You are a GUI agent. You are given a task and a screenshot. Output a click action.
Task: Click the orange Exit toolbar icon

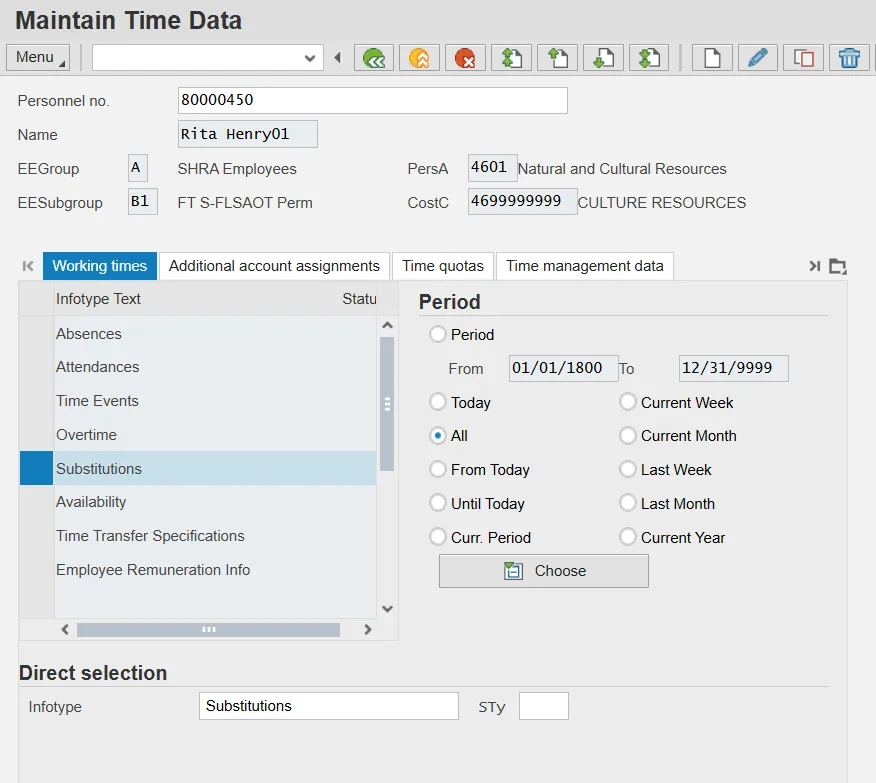pos(419,58)
